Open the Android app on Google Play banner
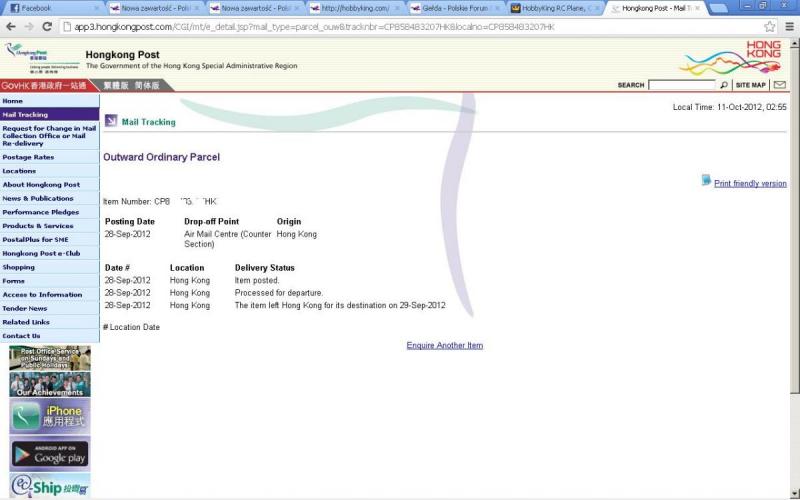Viewport: 800px width, 500px height. click(50, 453)
